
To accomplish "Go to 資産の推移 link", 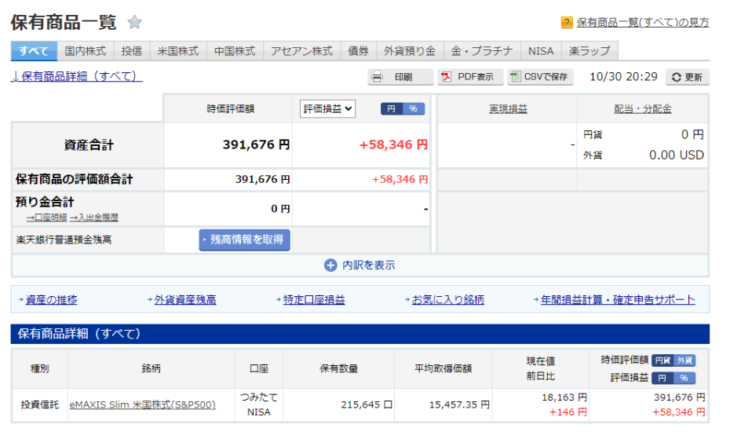I will (x=52, y=299).
